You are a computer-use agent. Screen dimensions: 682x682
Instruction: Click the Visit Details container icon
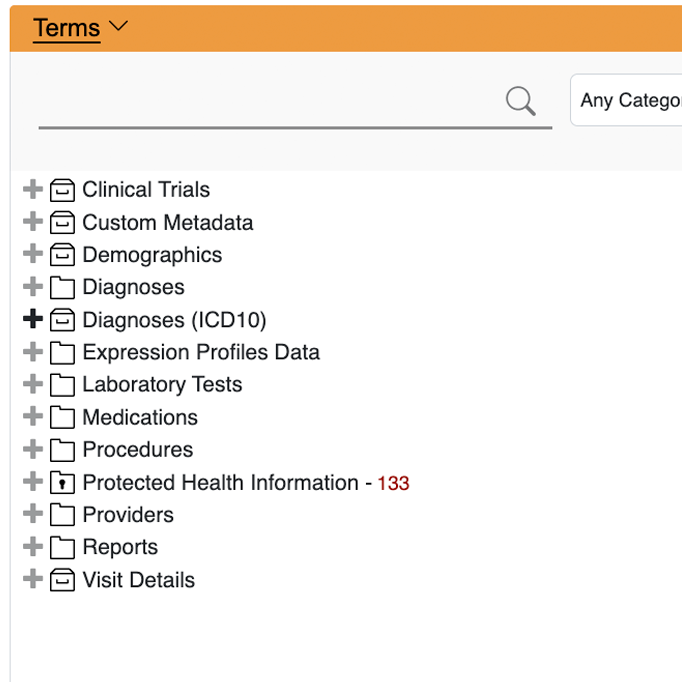click(62, 580)
